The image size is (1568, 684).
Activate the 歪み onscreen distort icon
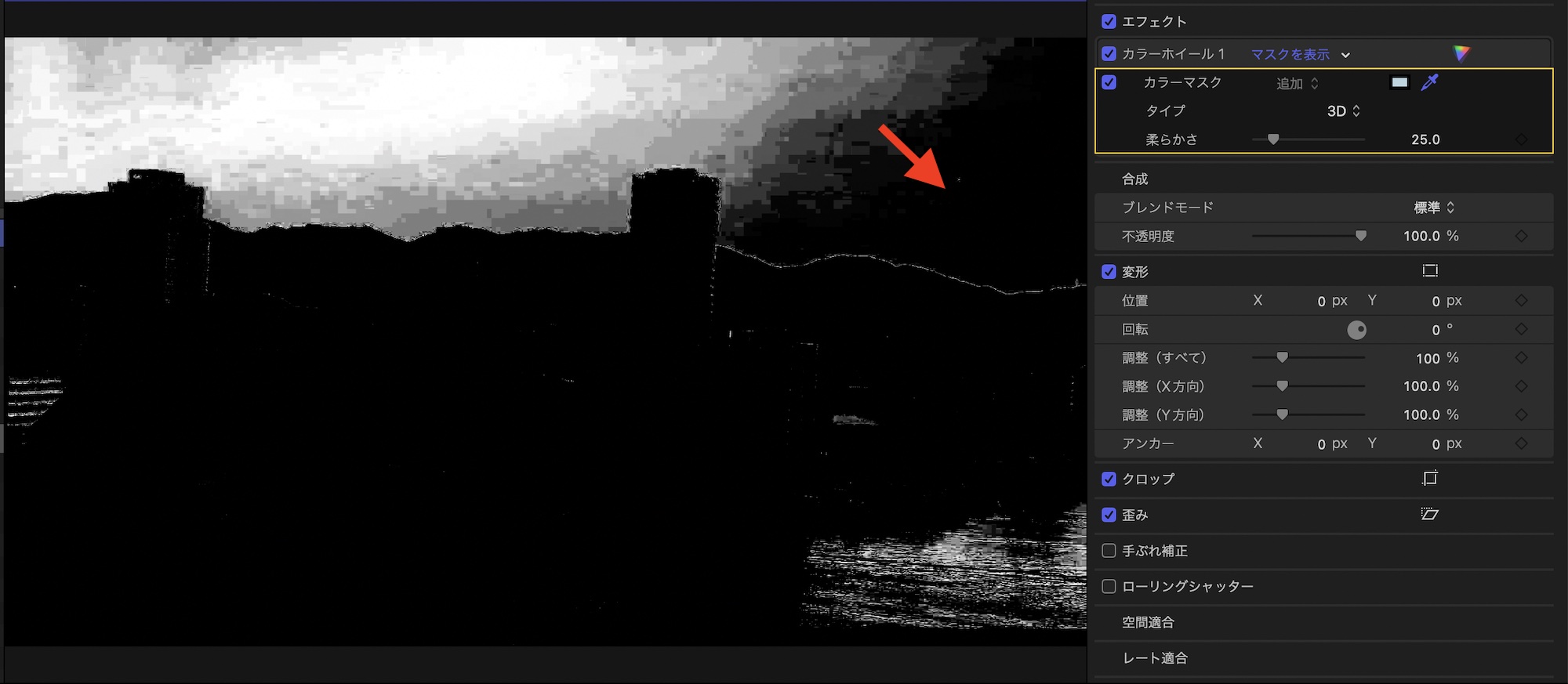pyautogui.click(x=1430, y=514)
